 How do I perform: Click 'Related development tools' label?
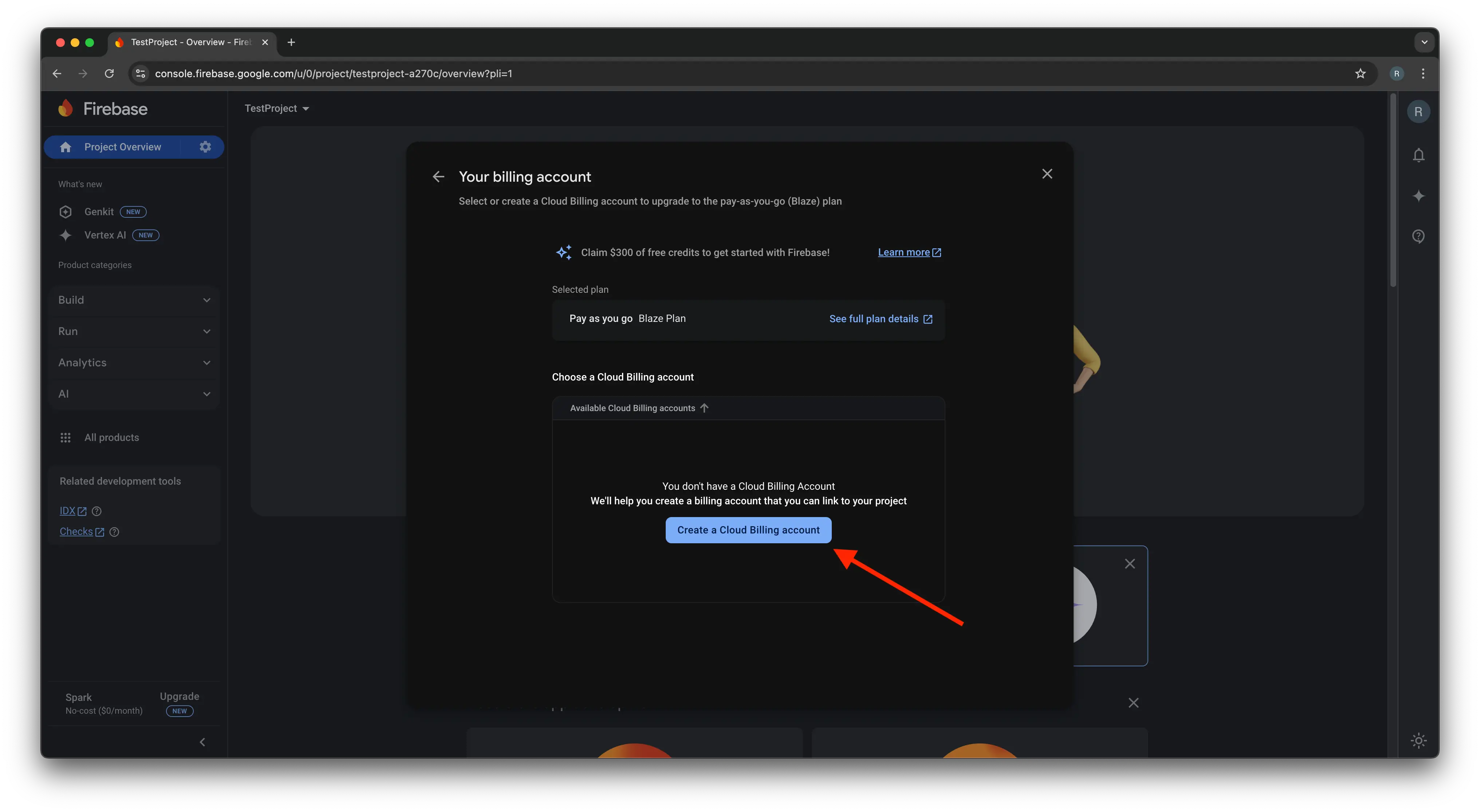[120, 481]
